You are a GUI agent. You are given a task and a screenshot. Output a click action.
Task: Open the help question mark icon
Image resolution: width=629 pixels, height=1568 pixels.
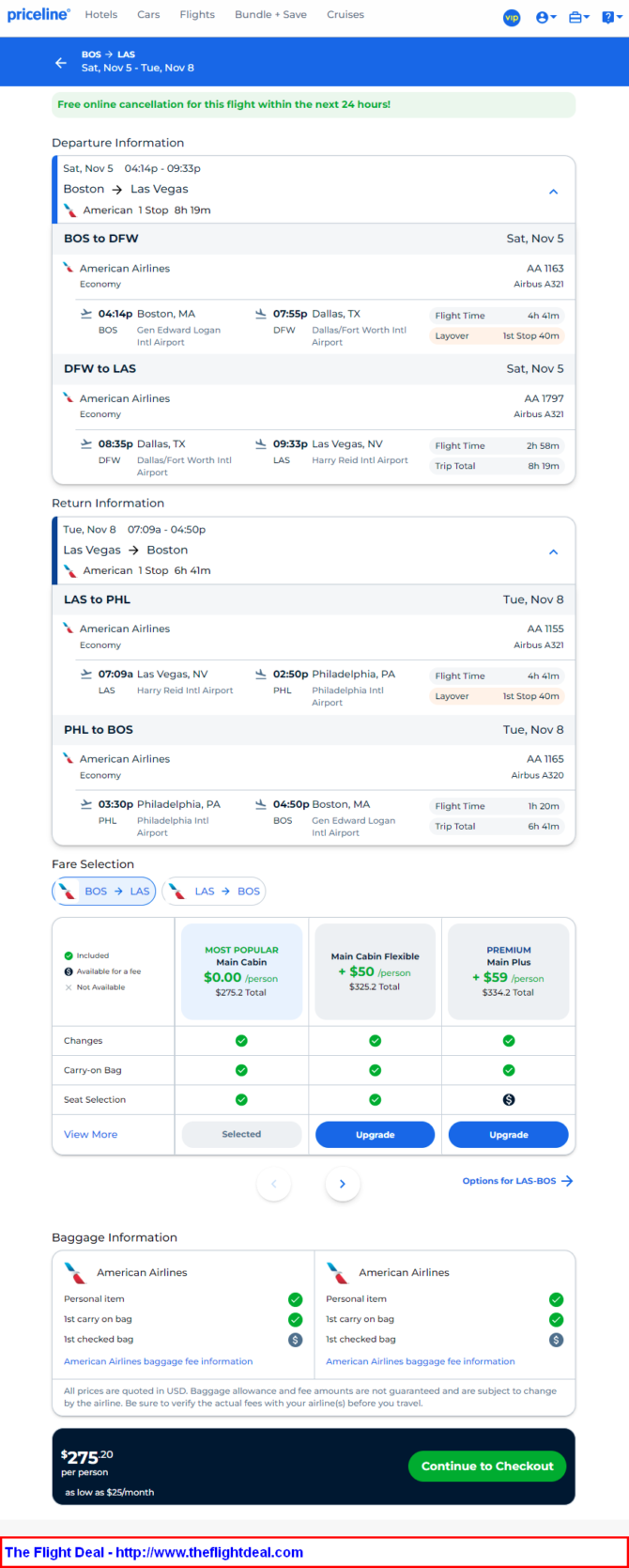[x=611, y=17]
